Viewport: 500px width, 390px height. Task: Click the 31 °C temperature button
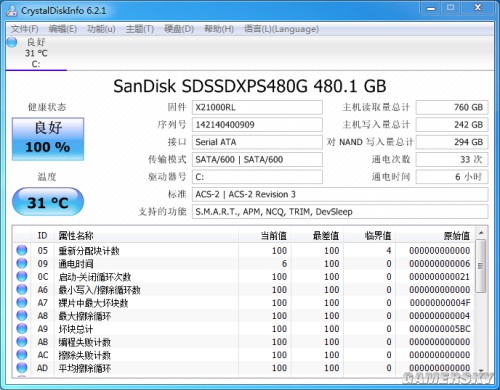[48, 202]
